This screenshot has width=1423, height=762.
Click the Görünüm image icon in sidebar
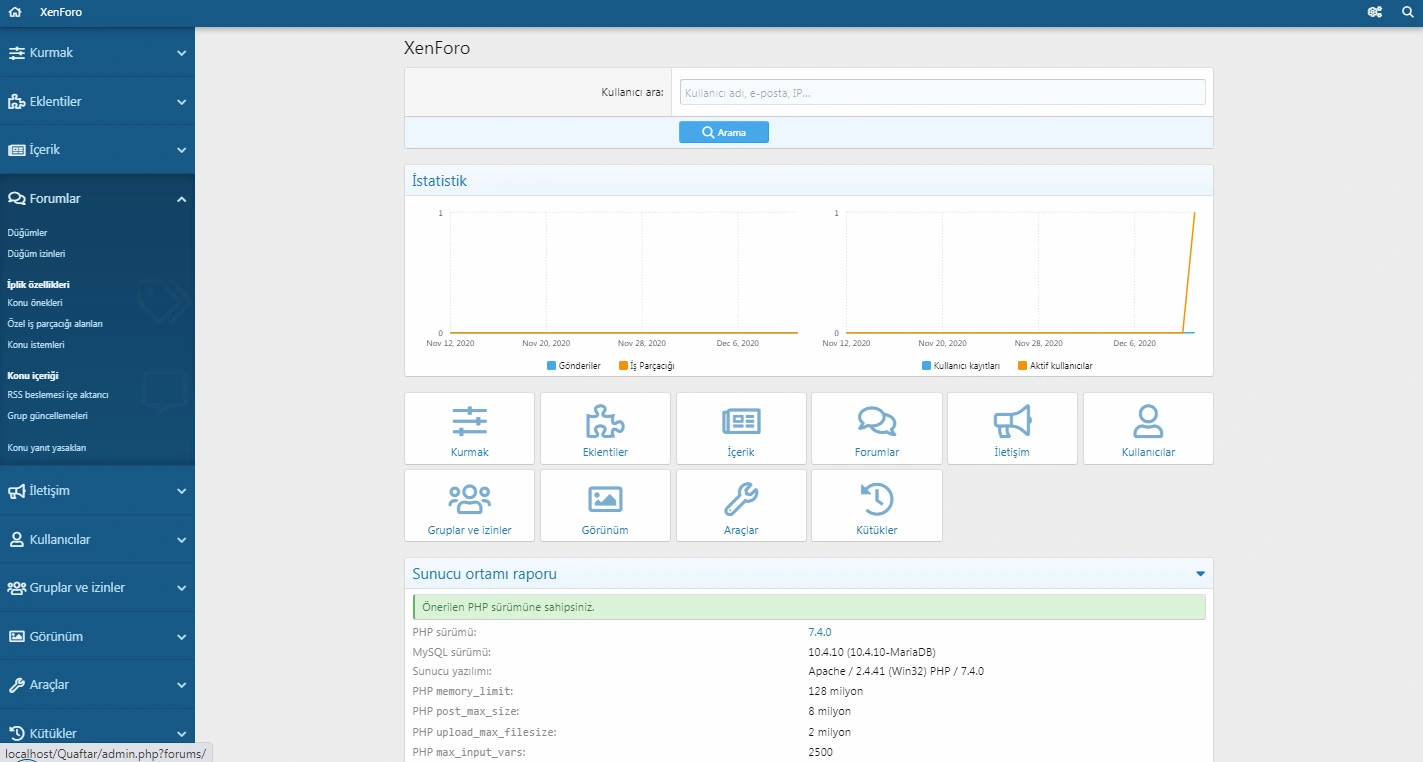[x=17, y=637]
